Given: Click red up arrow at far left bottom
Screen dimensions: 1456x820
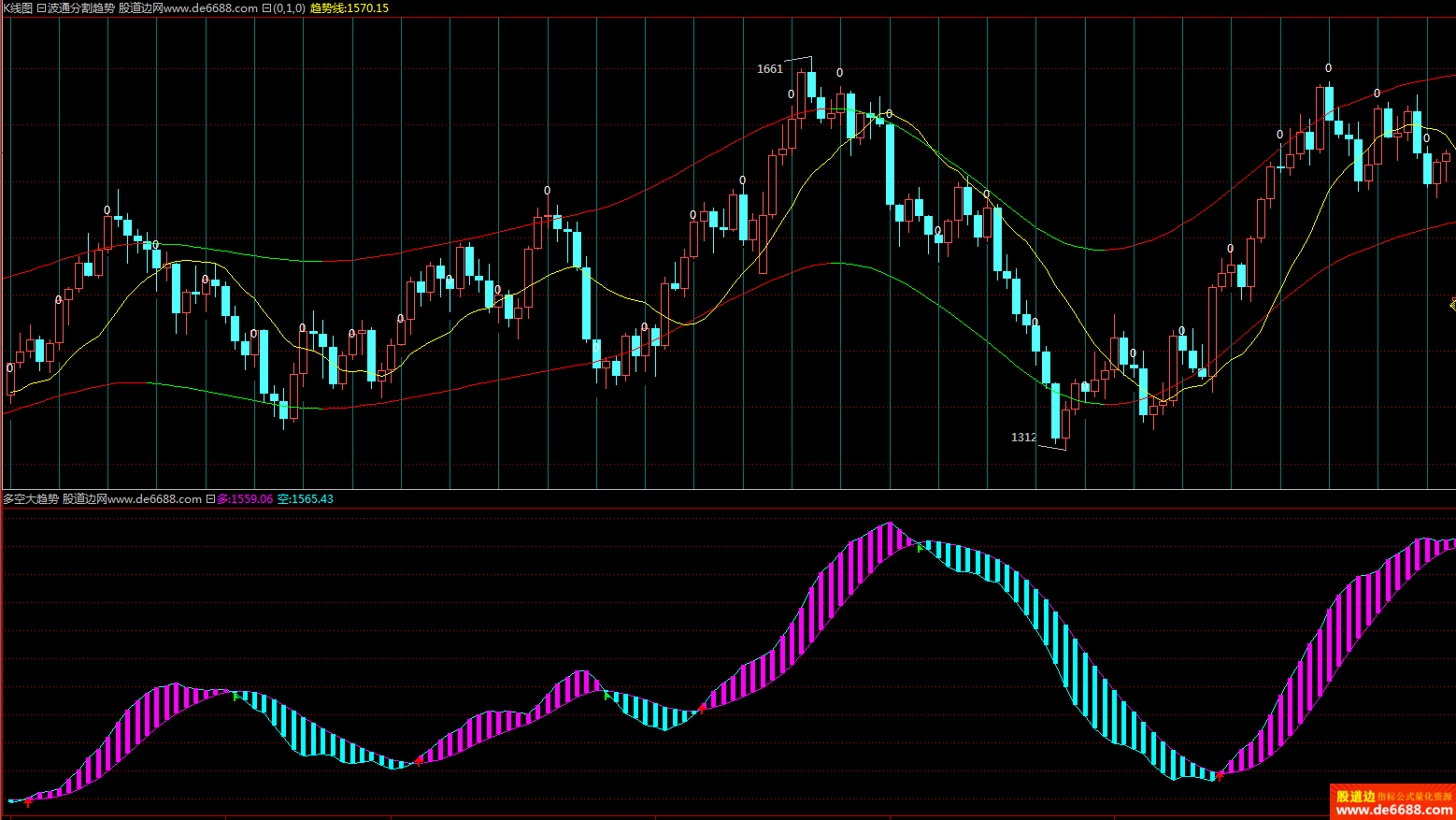Looking at the screenshot, I should point(28,801).
